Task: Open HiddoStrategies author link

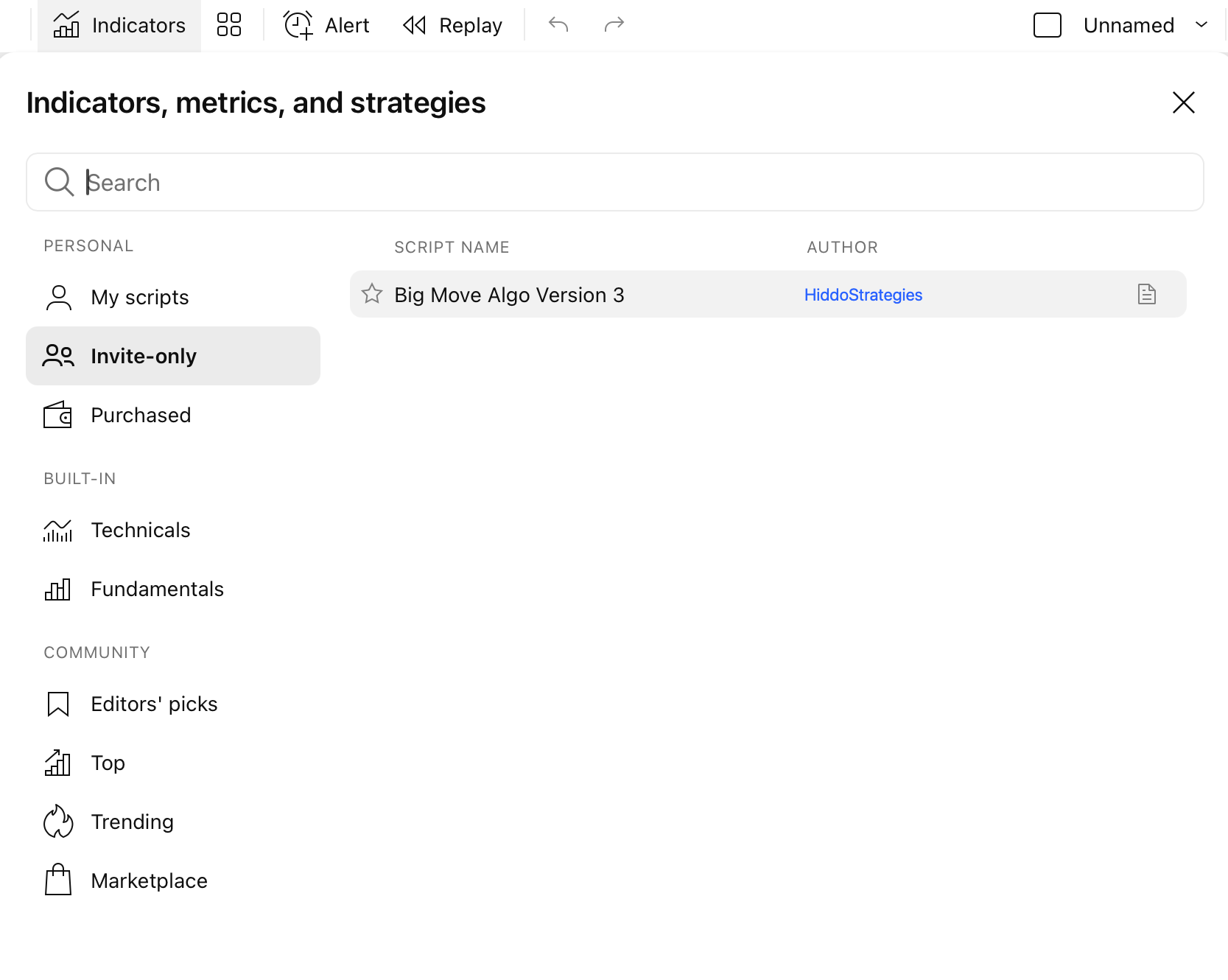Action: (863, 295)
